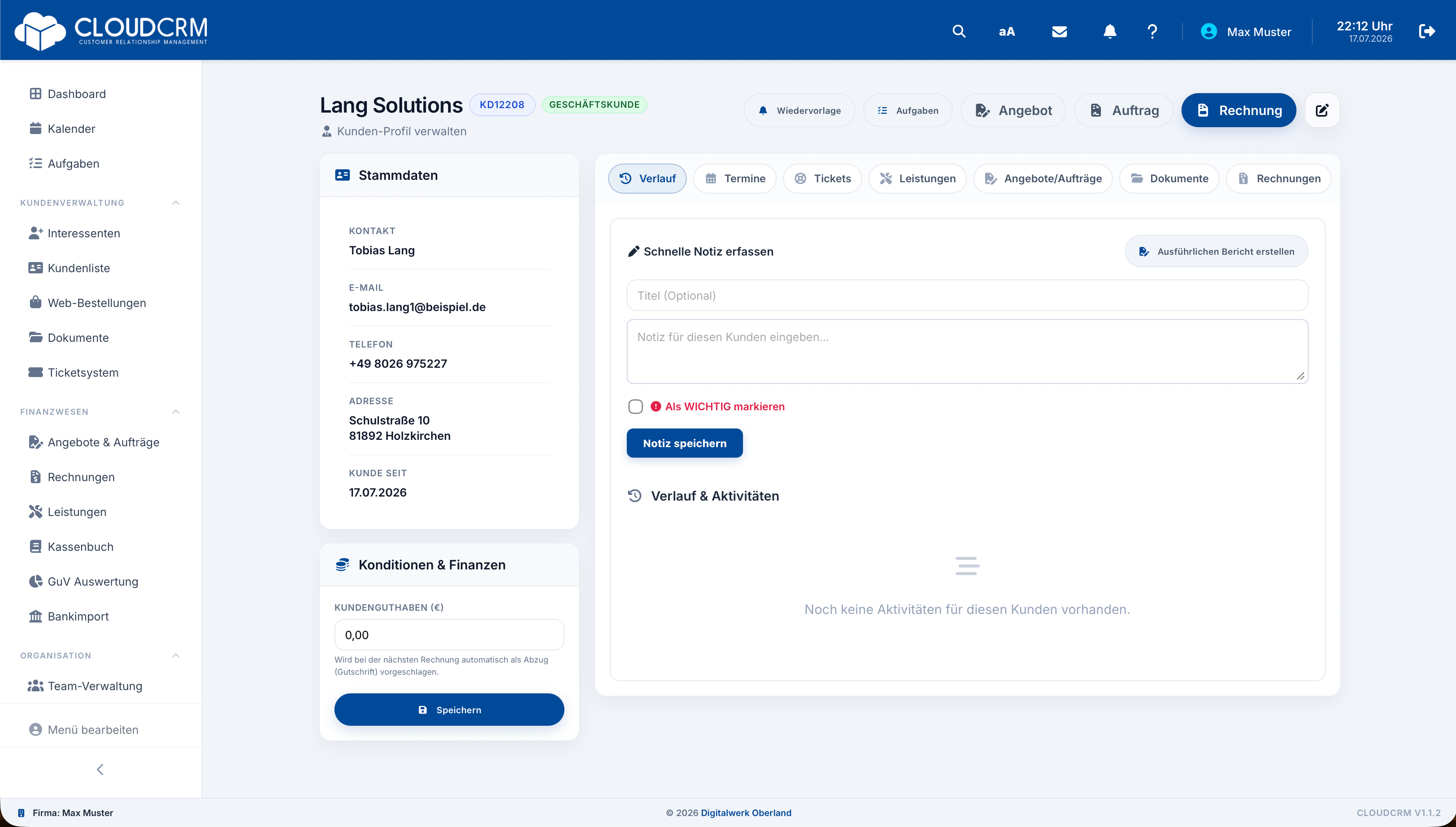The height and width of the screenshot is (827, 1456).
Task: Click phone number +49 8026 975227
Action: [x=398, y=364]
